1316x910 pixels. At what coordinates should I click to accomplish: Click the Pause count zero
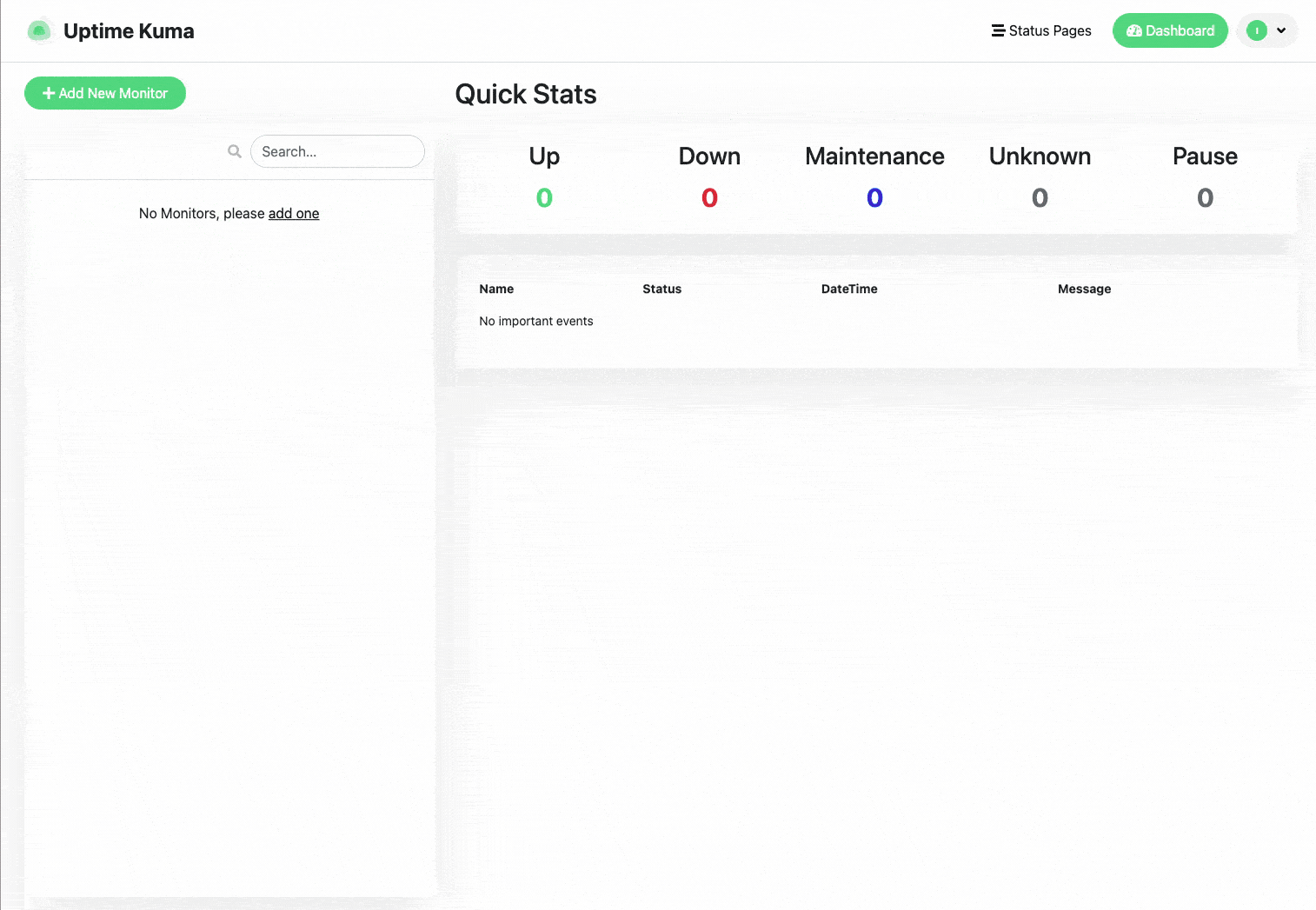[1205, 198]
